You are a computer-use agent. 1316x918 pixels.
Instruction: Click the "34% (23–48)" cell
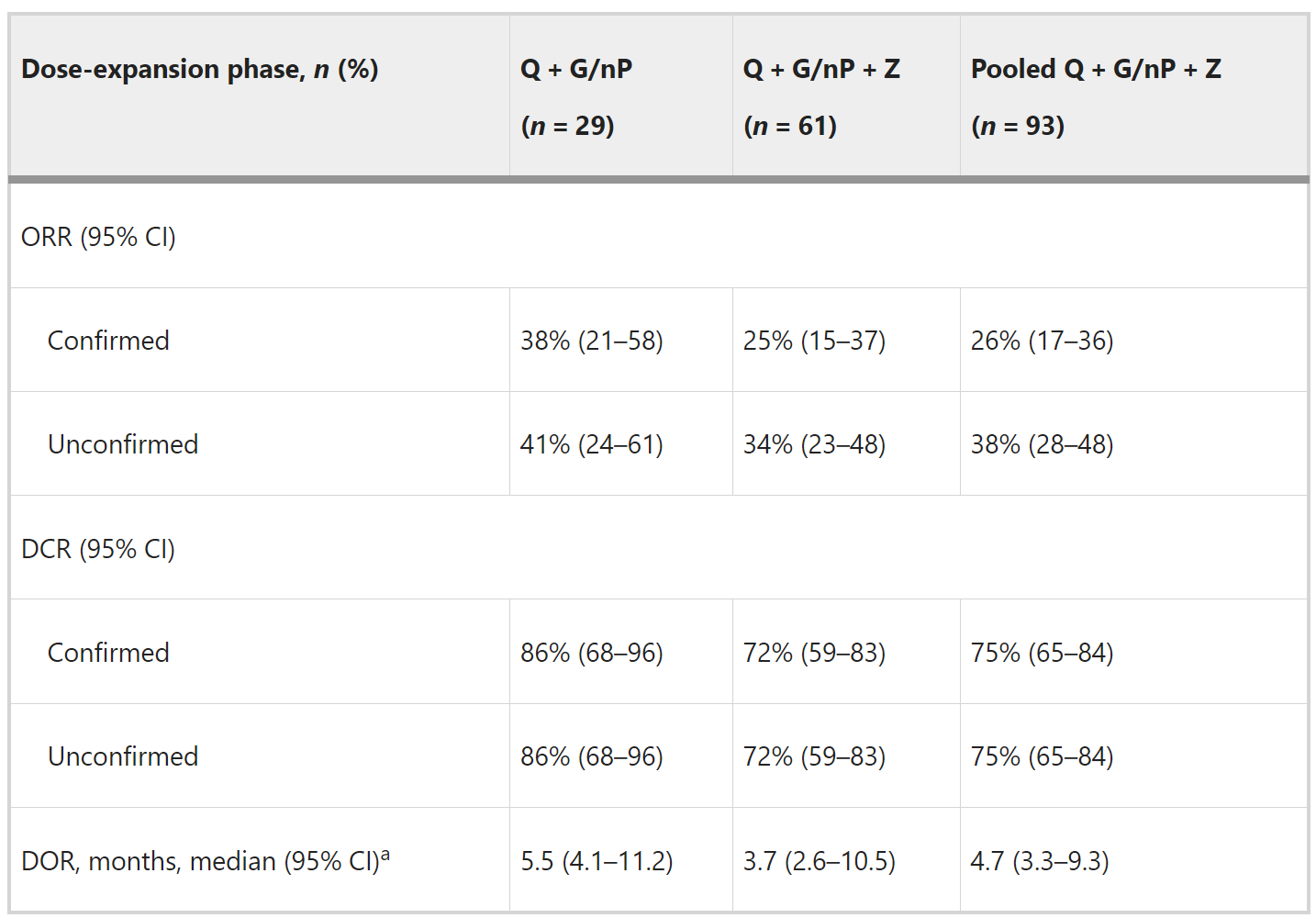coord(814,444)
